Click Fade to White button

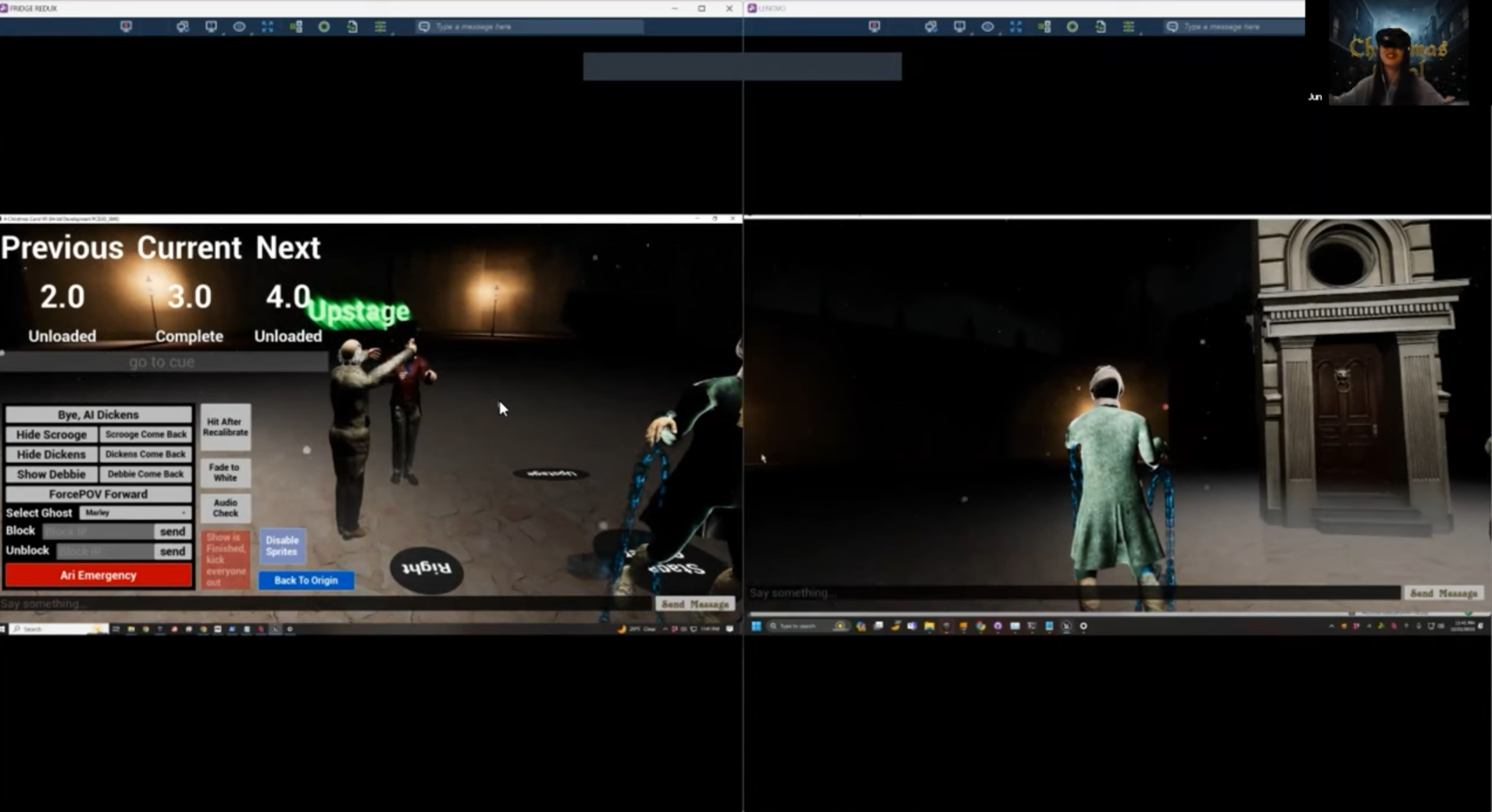[x=225, y=472]
